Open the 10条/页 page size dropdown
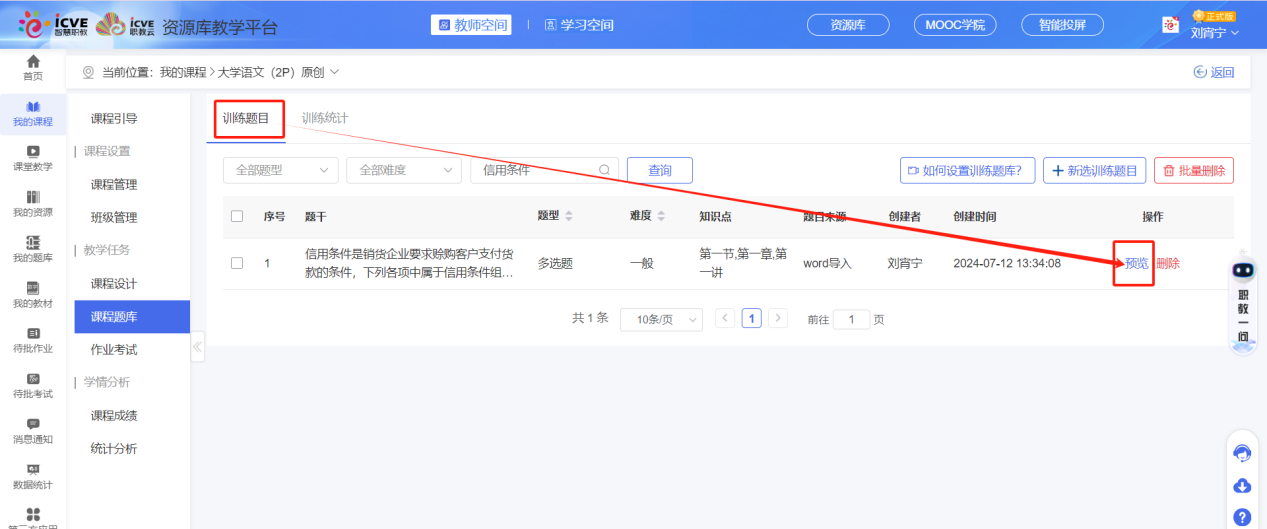This screenshot has height=529, width=1267. [x=660, y=319]
